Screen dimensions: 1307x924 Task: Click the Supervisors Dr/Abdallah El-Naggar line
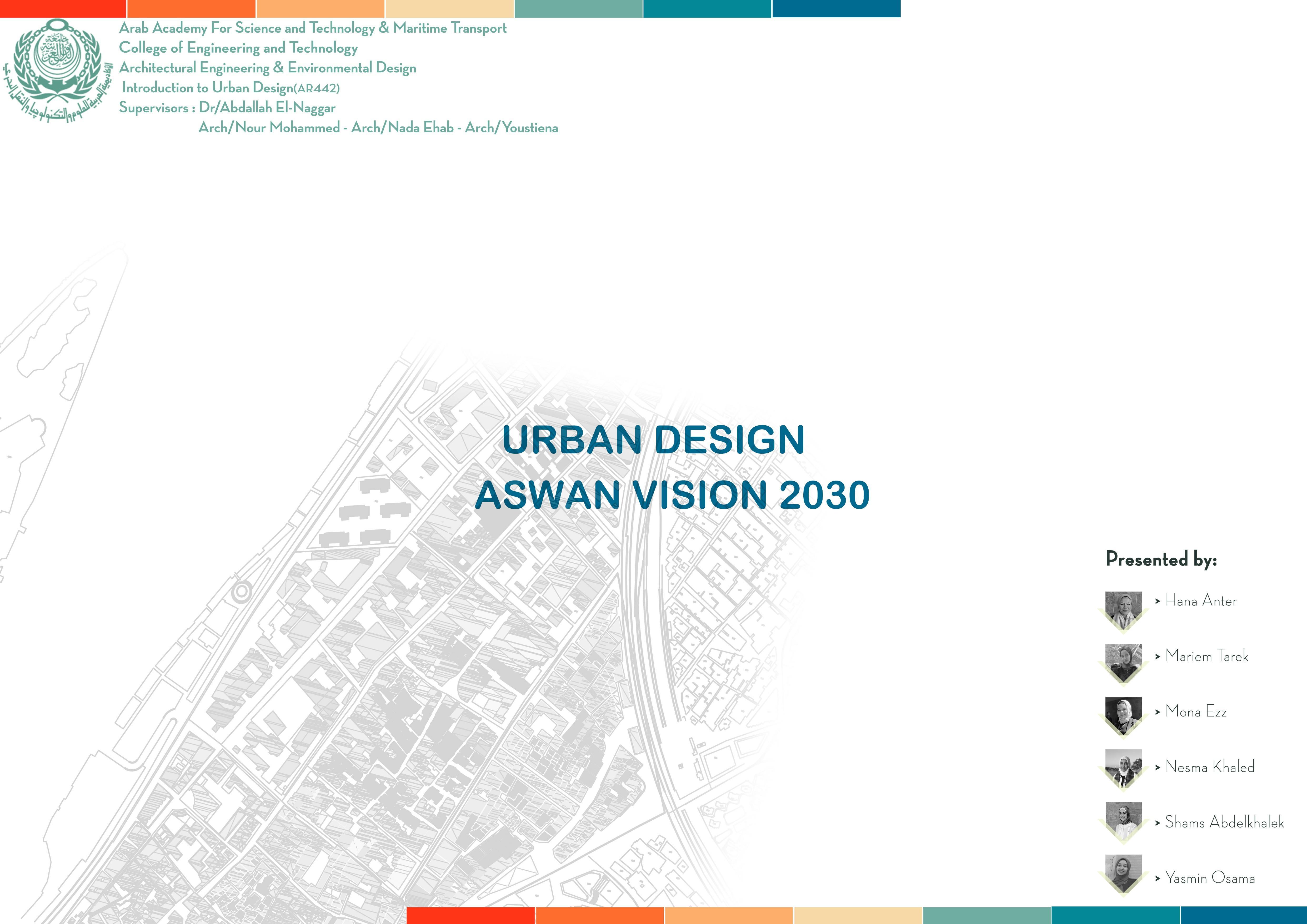pyautogui.click(x=227, y=108)
